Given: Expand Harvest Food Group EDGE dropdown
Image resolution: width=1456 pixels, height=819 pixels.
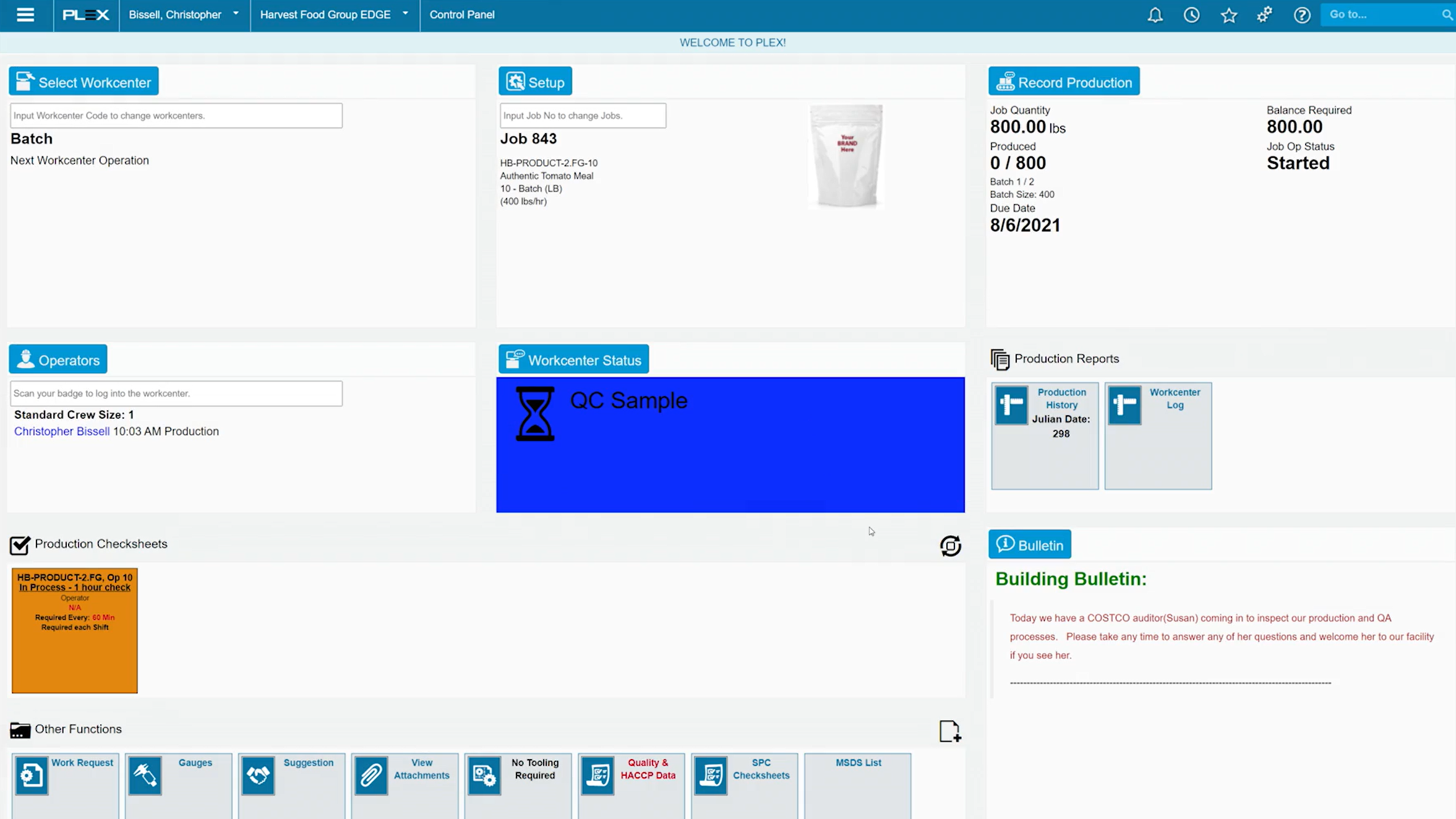Looking at the screenshot, I should point(334,15).
